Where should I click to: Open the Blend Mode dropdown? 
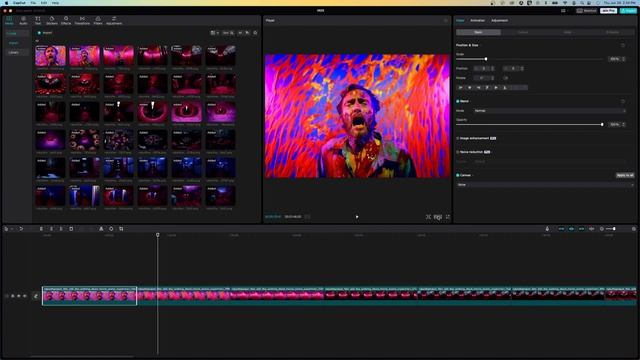coord(549,111)
